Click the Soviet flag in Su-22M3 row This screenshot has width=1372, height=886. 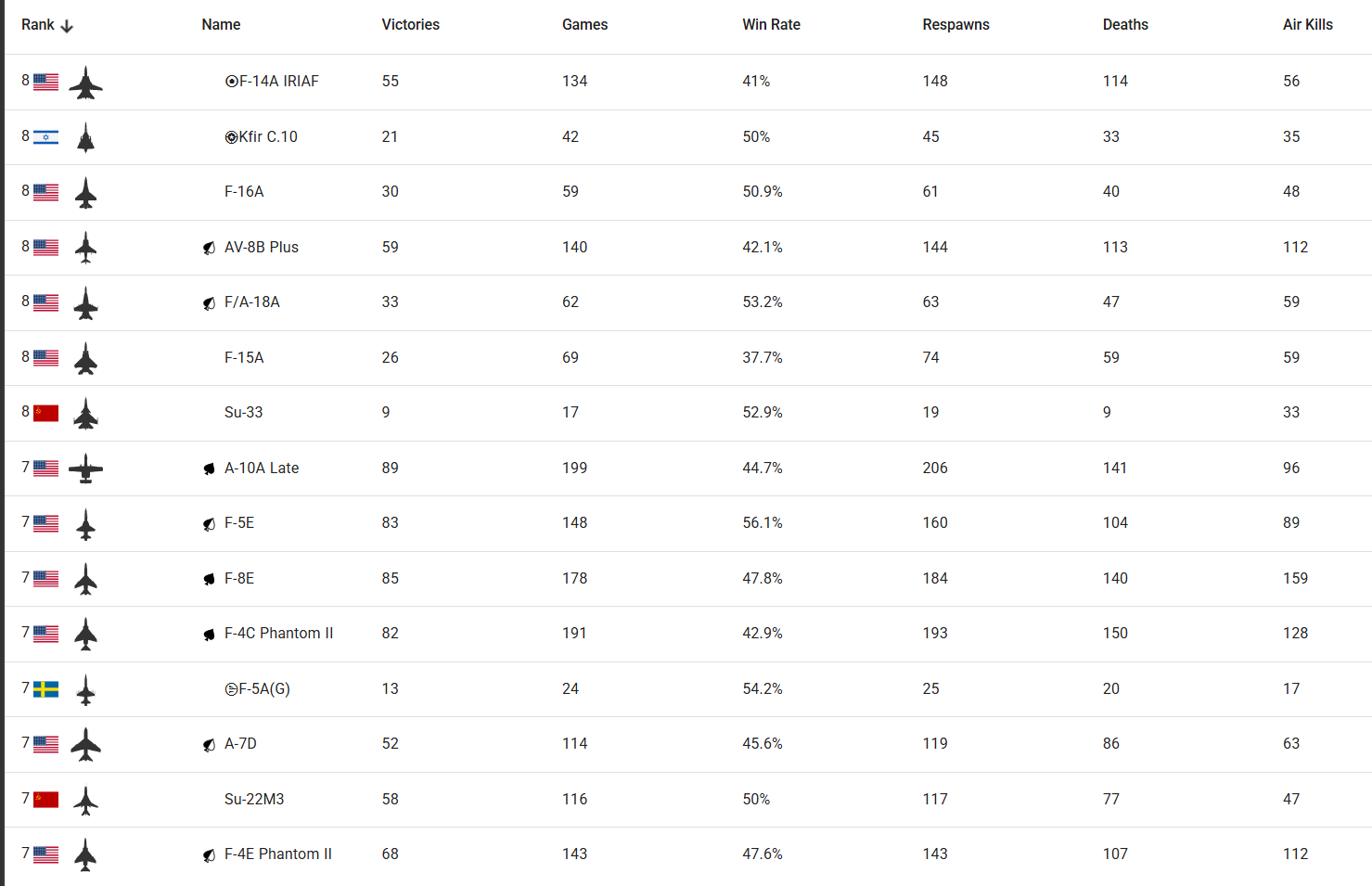click(45, 800)
